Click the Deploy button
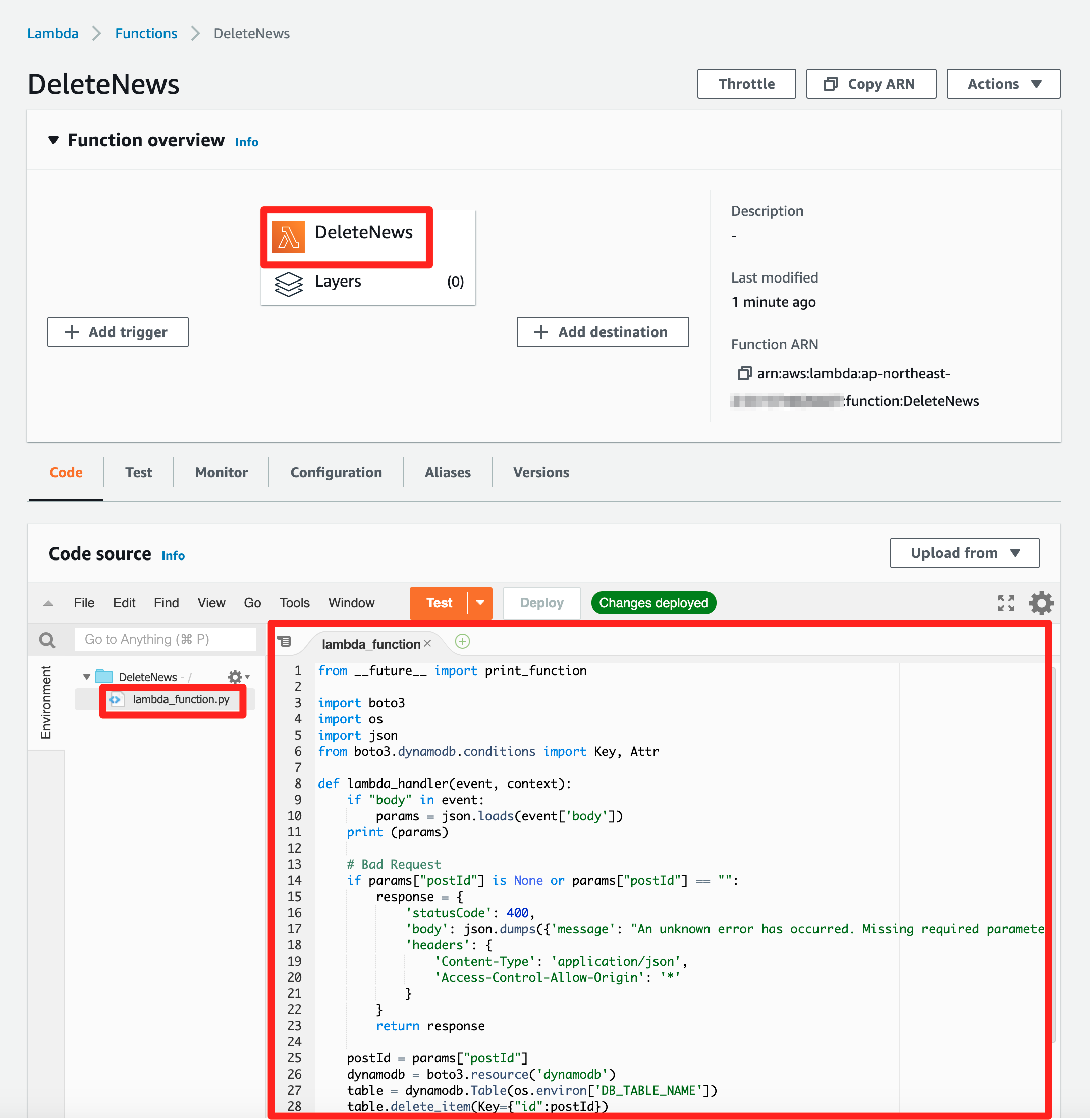 541,603
